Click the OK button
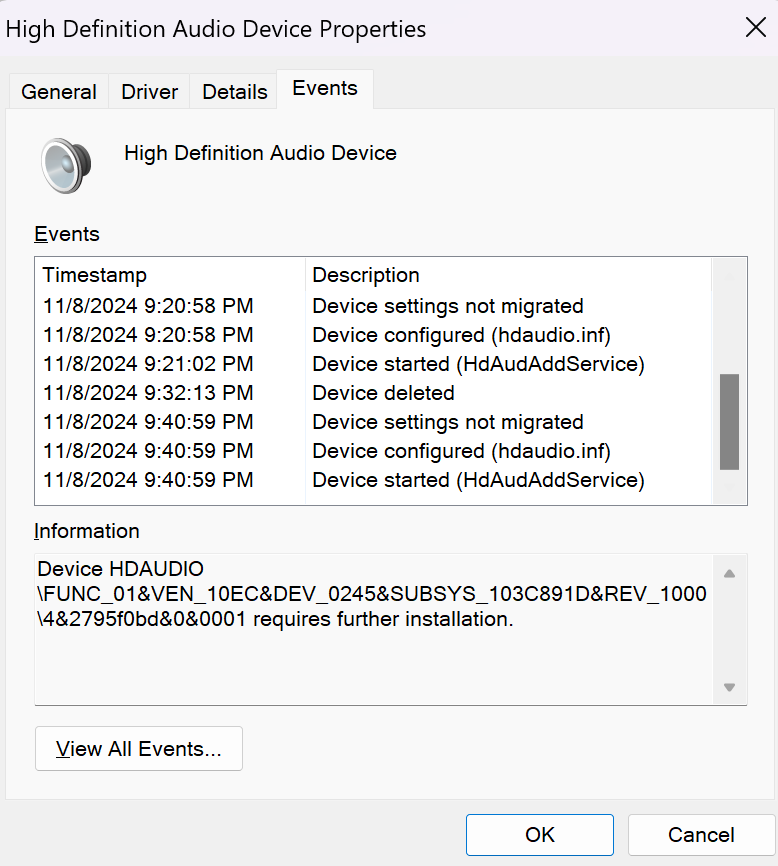Screen dimensions: 778x866 (x=539, y=834)
